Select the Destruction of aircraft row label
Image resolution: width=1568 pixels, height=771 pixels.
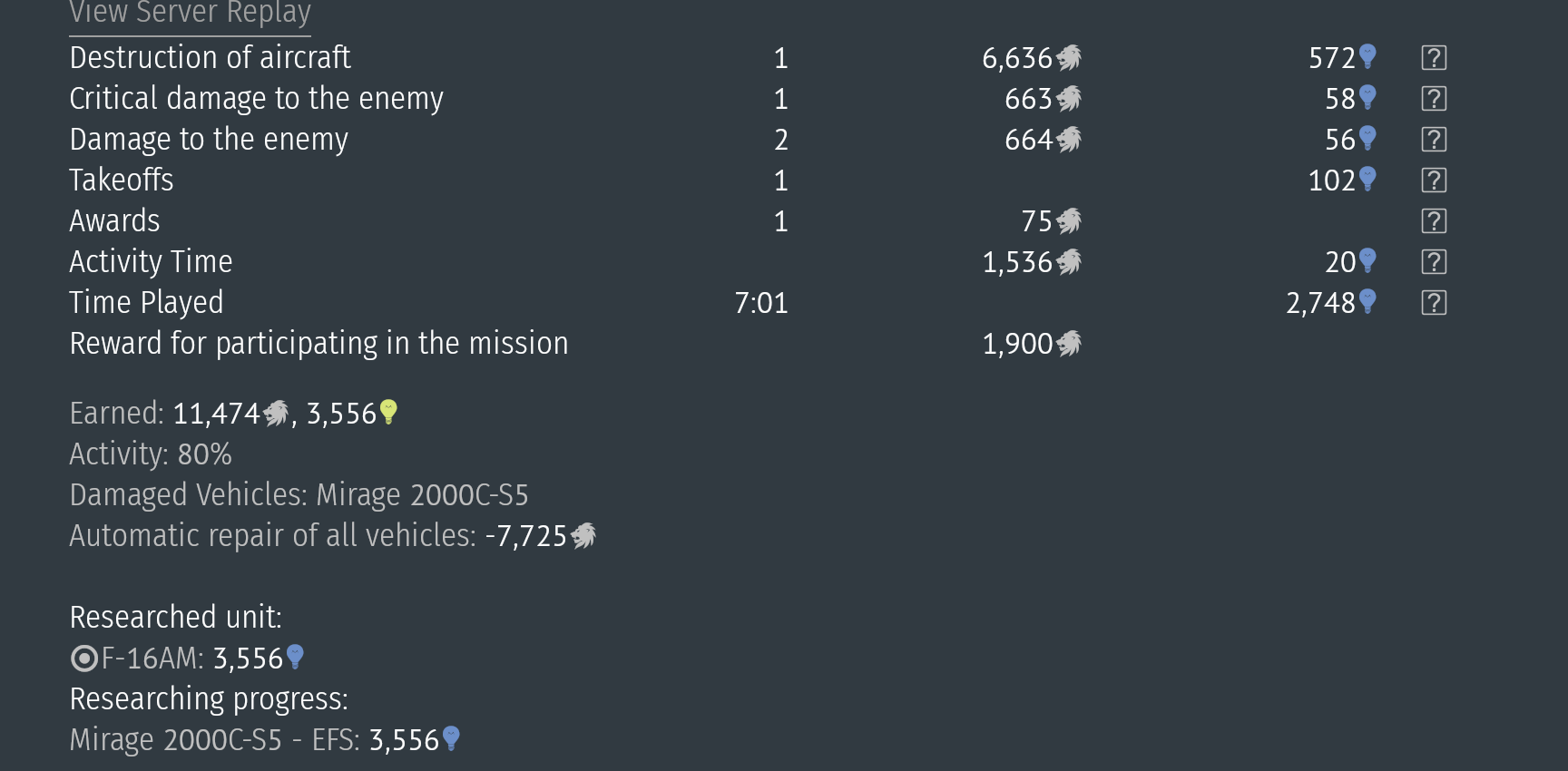pyautogui.click(x=210, y=58)
